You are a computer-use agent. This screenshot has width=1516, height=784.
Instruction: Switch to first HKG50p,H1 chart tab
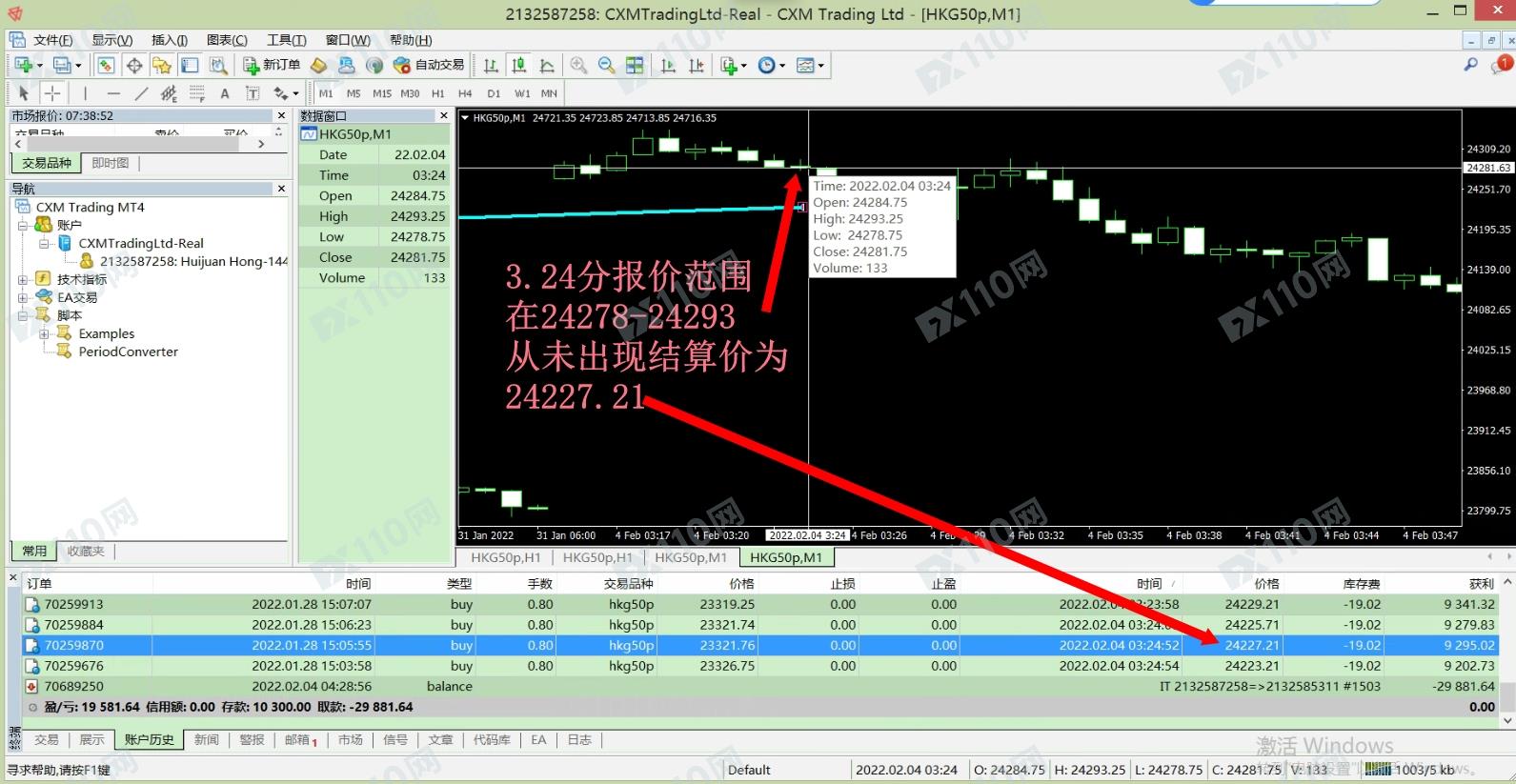click(x=505, y=557)
